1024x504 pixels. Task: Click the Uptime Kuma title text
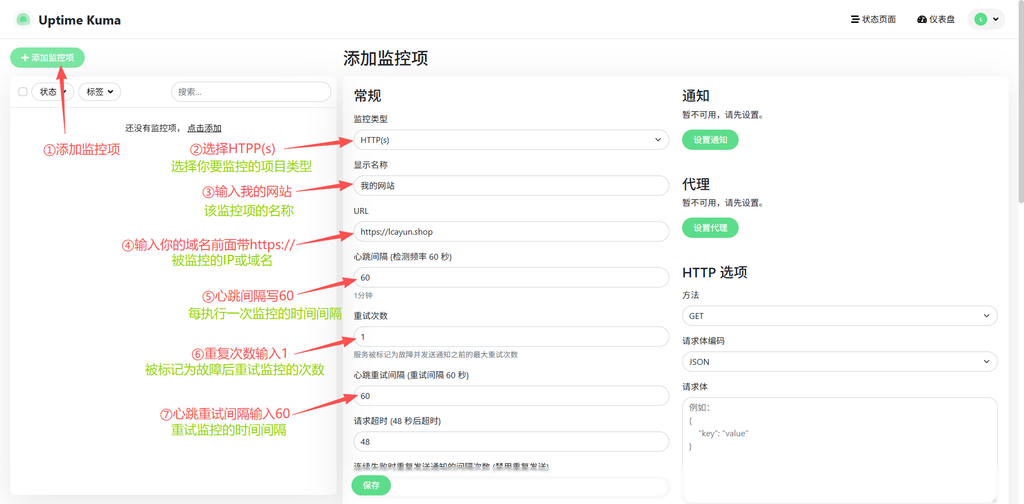(79, 20)
